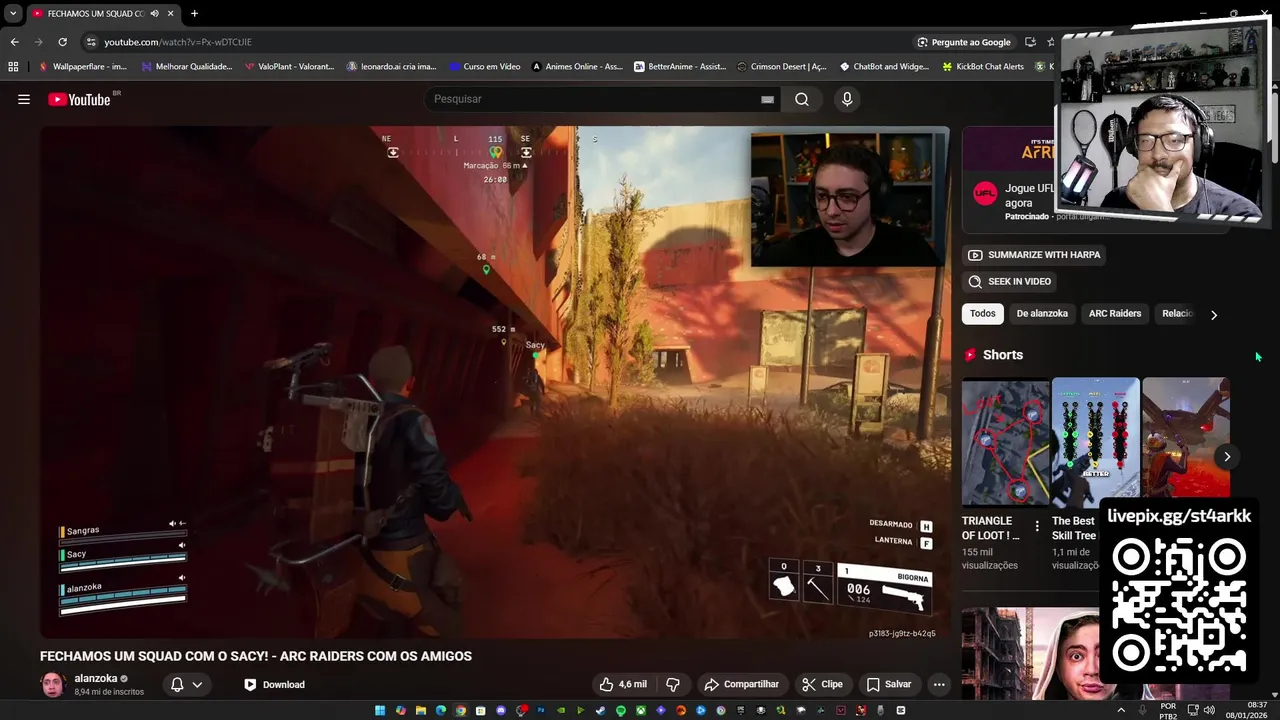Open the Animes Online bookmark

pos(578,66)
